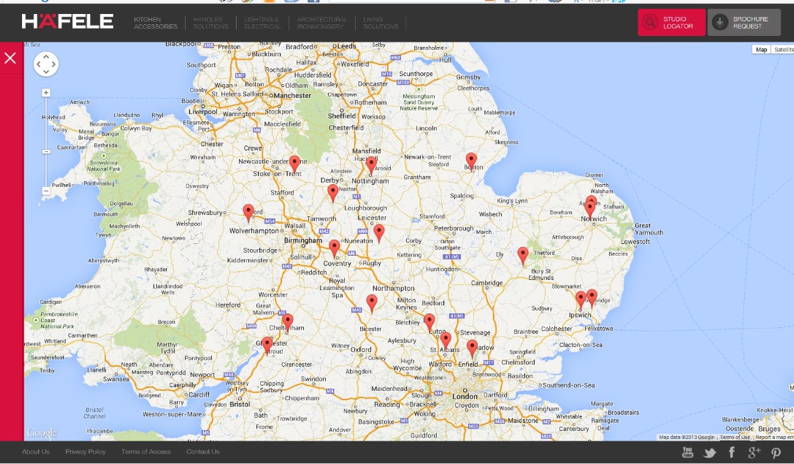Open the Architectural Ironmongery menu

322,23
